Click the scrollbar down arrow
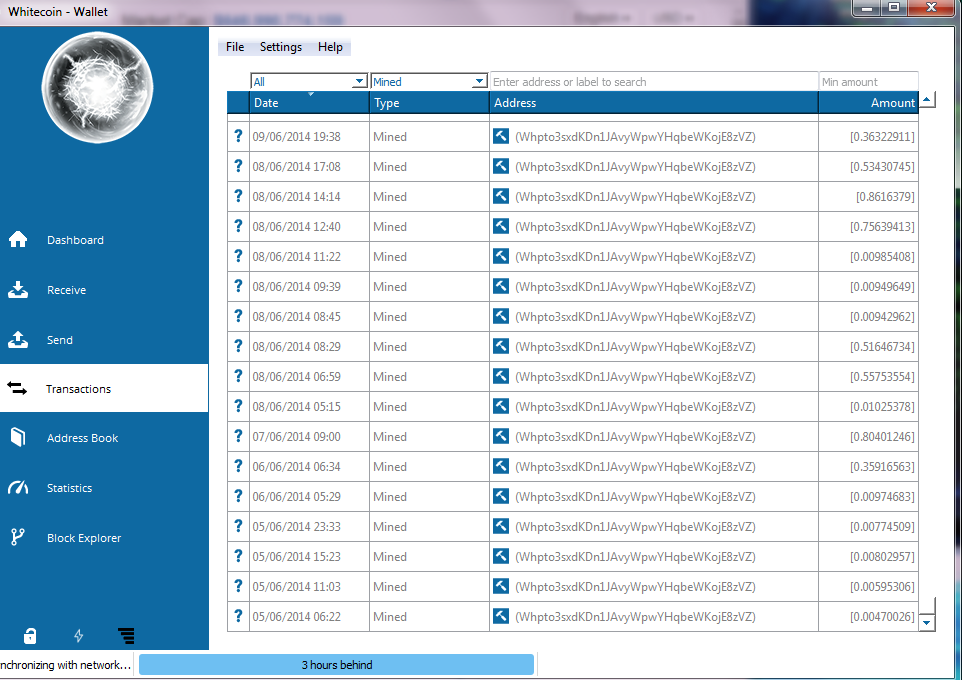962x680 pixels. click(926, 622)
